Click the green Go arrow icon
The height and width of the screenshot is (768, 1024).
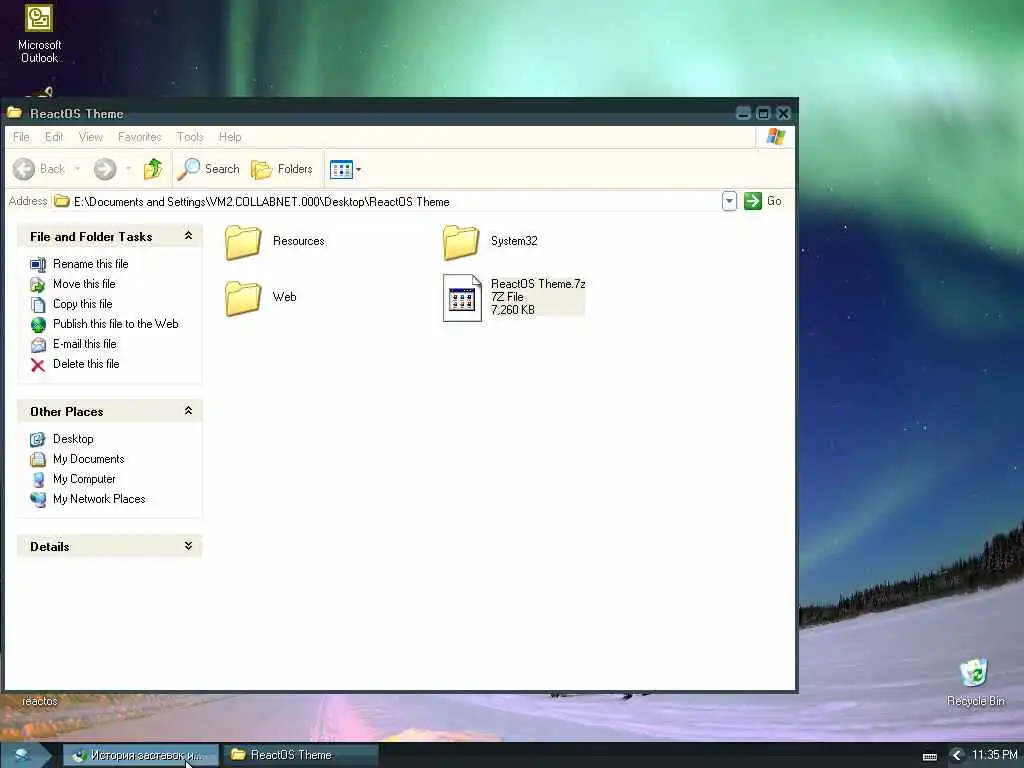[x=752, y=201]
